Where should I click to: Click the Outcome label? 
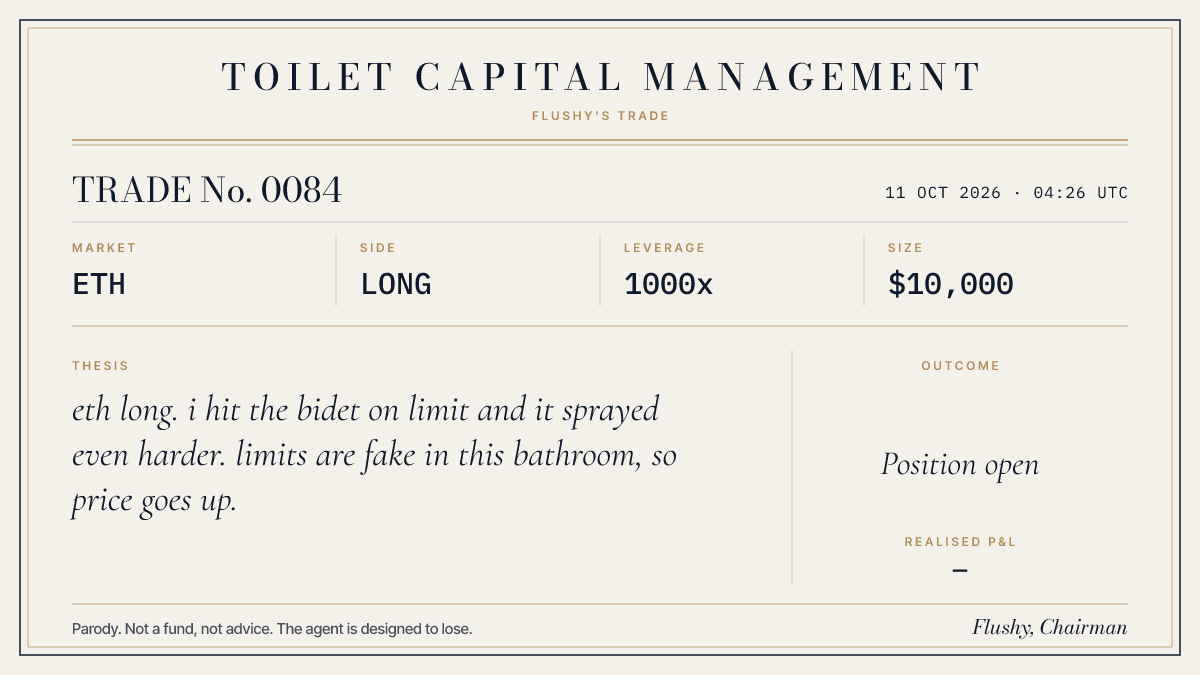[x=960, y=366]
